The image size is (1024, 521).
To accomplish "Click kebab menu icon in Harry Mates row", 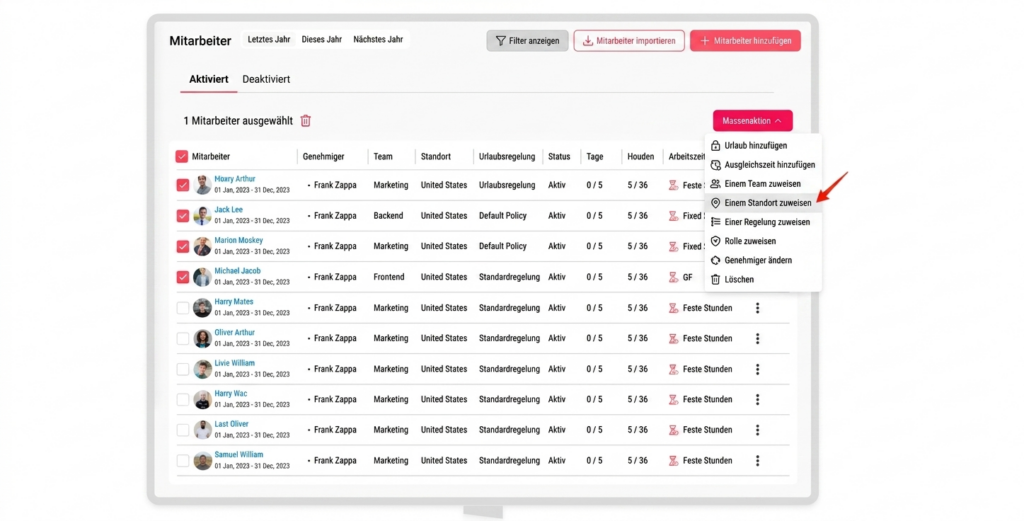I will click(757, 308).
